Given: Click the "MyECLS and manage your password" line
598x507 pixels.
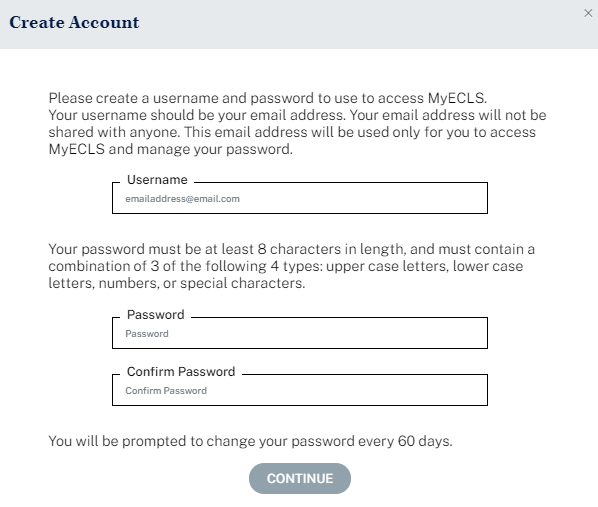Looking at the screenshot, I should click(170, 149).
